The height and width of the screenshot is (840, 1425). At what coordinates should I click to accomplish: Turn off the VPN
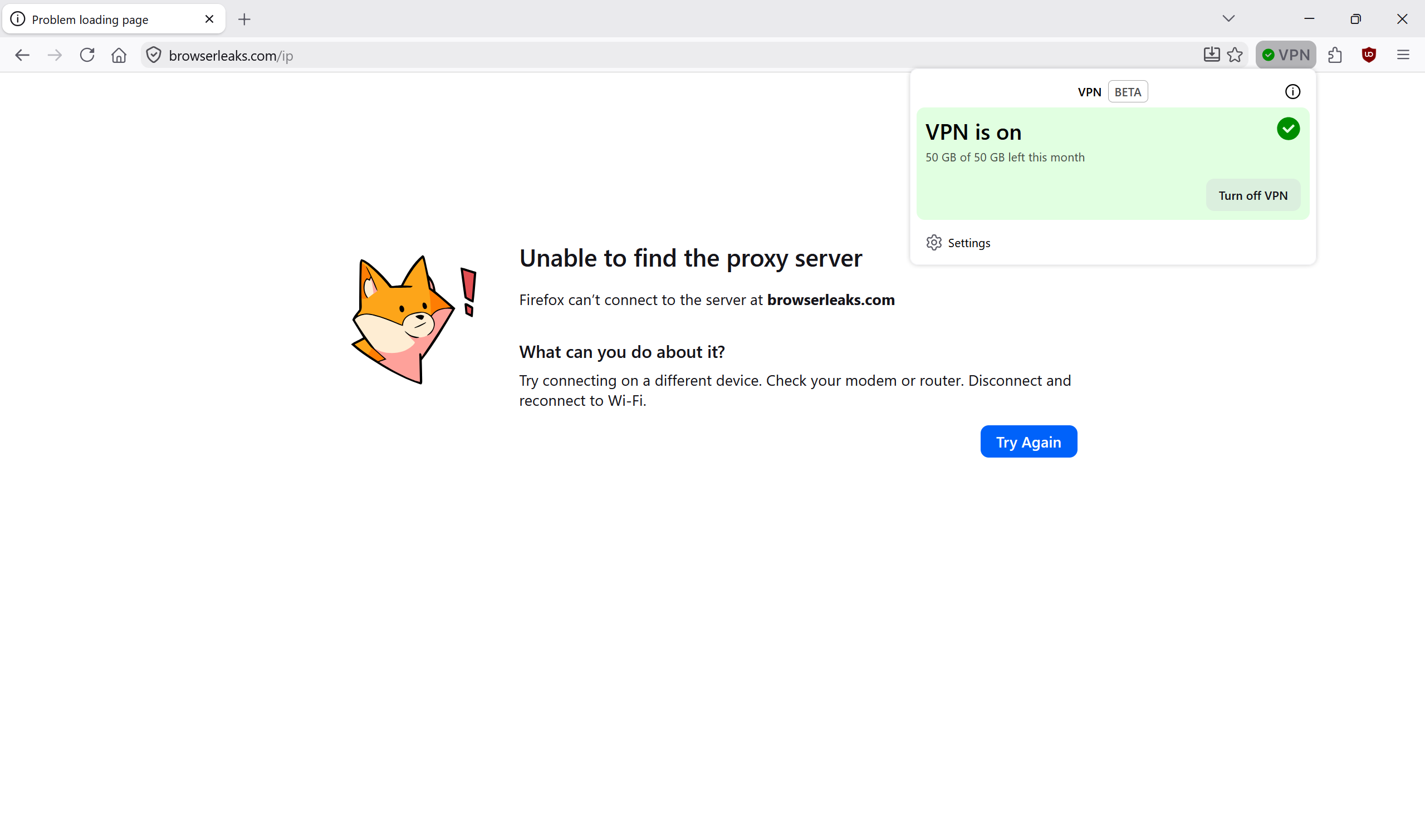point(1253,195)
